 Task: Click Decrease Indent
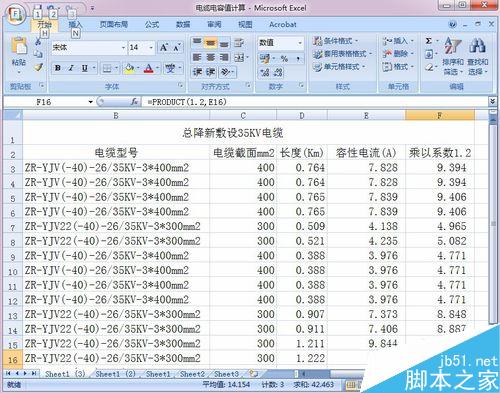click(197, 72)
